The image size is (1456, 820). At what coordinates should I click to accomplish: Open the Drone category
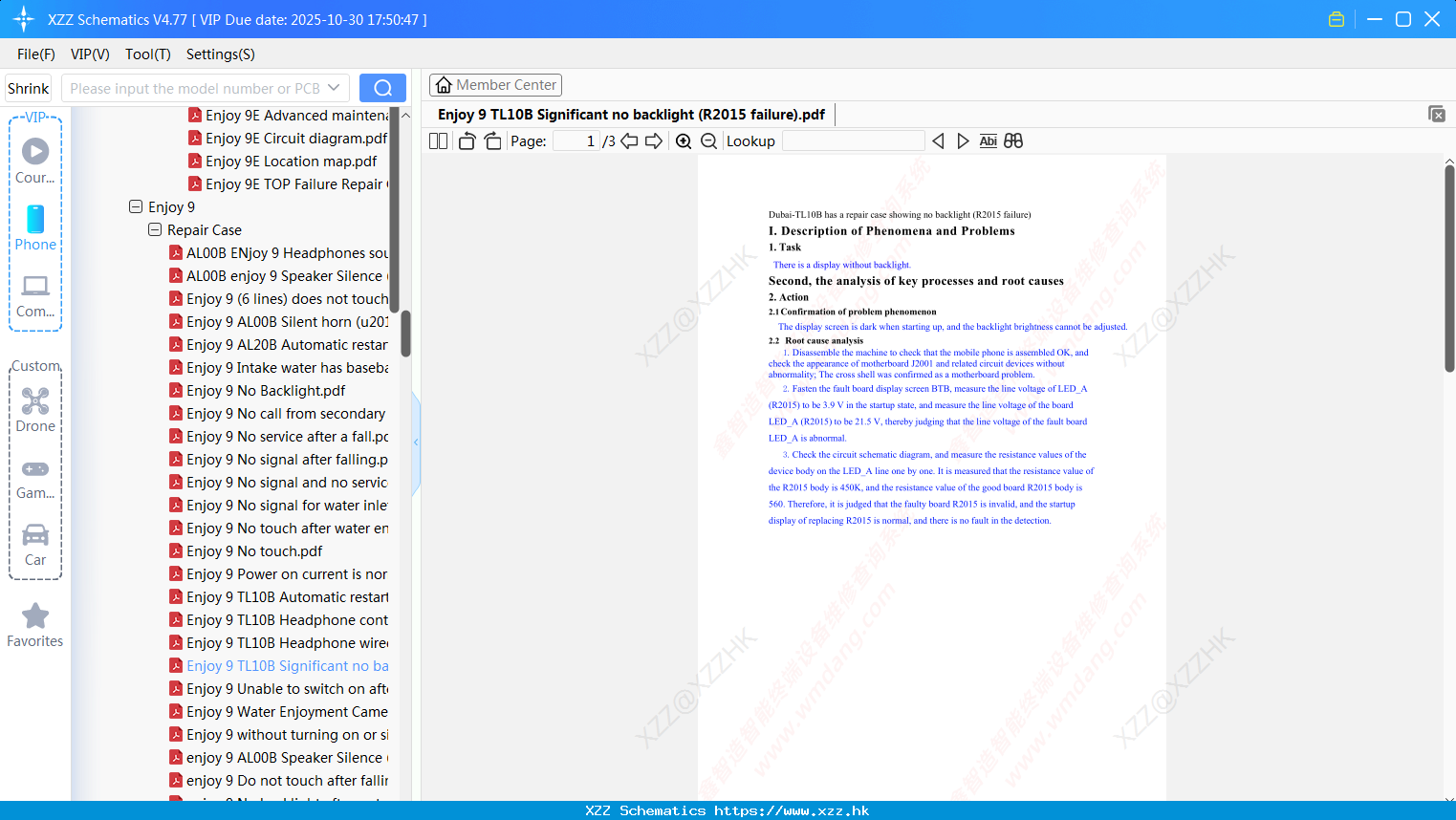pyautogui.click(x=35, y=410)
